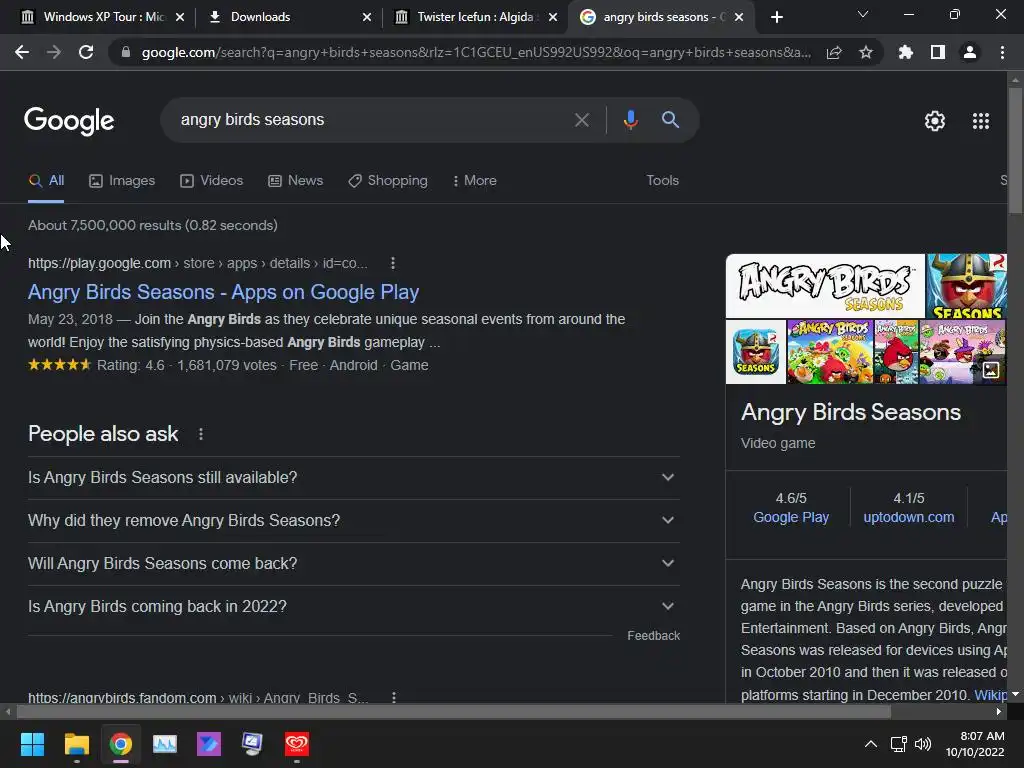Go back using the browser back arrow
The image size is (1024, 768).
tap(22, 52)
